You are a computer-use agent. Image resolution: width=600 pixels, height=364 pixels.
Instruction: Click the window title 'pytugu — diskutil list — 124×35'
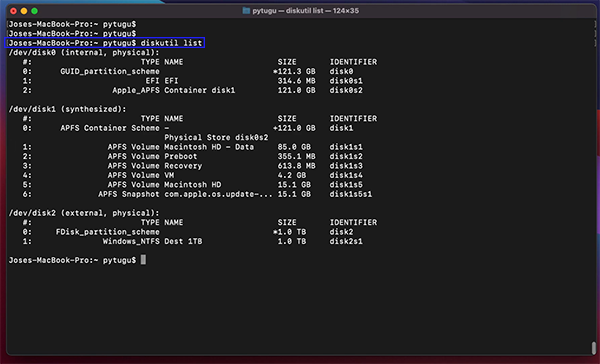pyautogui.click(x=305, y=11)
